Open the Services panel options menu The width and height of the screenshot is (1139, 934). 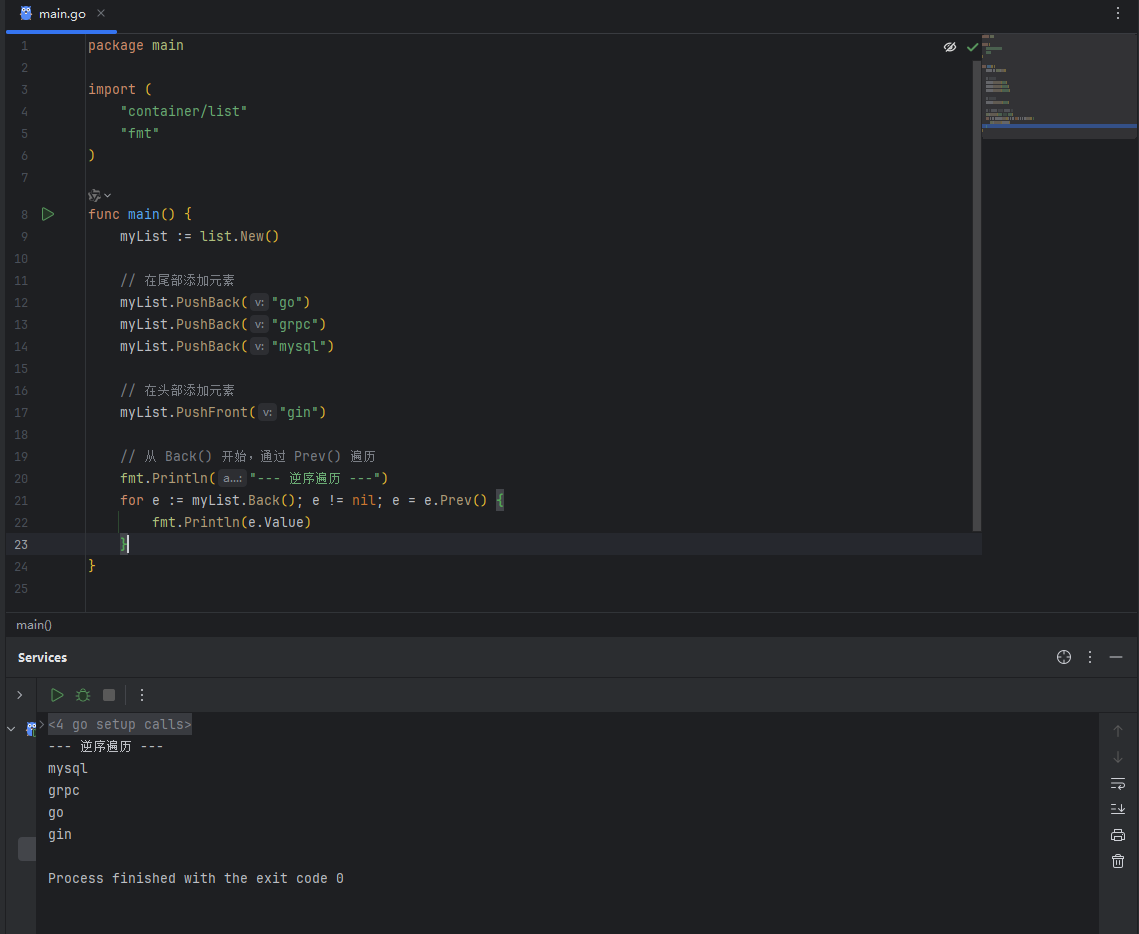tap(1090, 657)
